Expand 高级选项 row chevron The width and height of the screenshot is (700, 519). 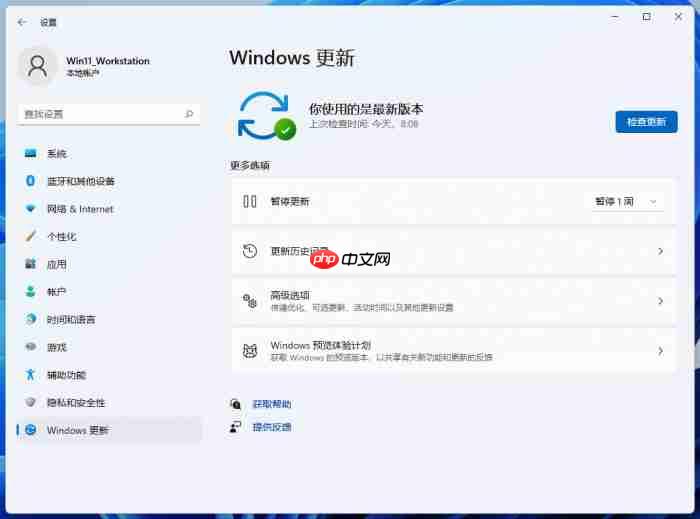pos(660,301)
